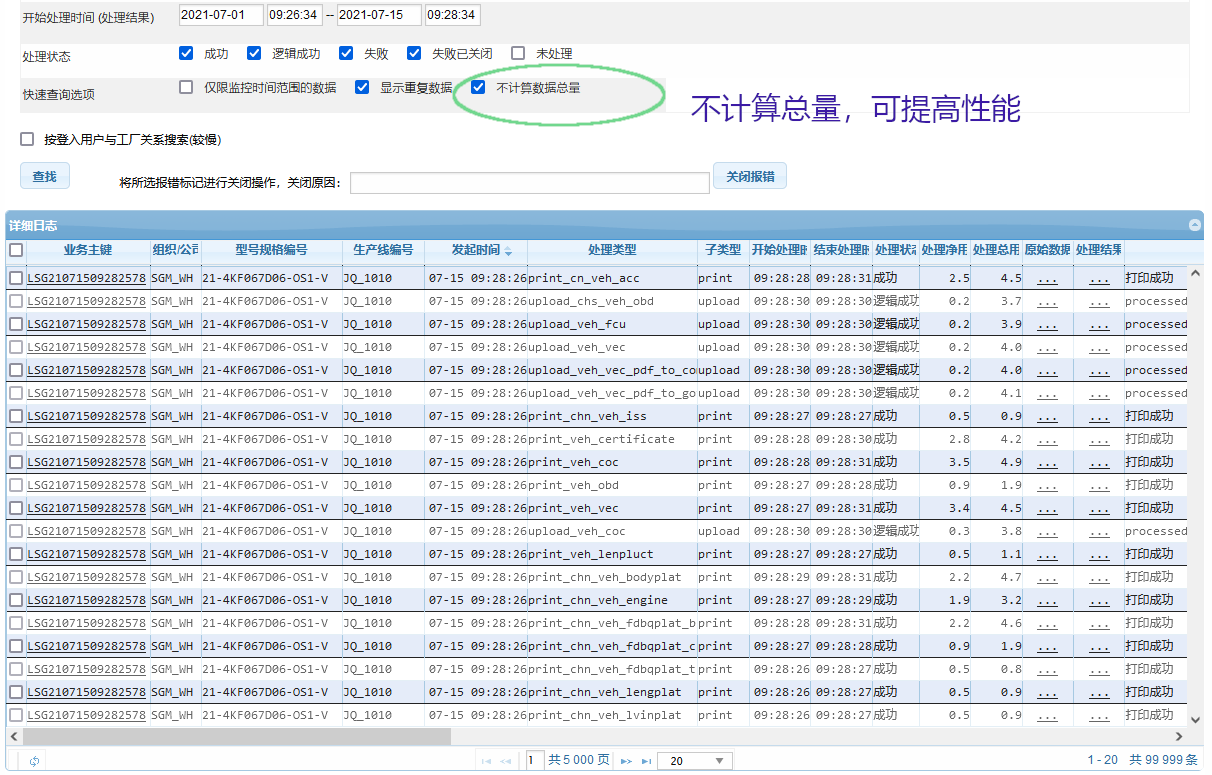Select the checkbox of the upload_veh_vec row

pyautogui.click(x=16, y=347)
